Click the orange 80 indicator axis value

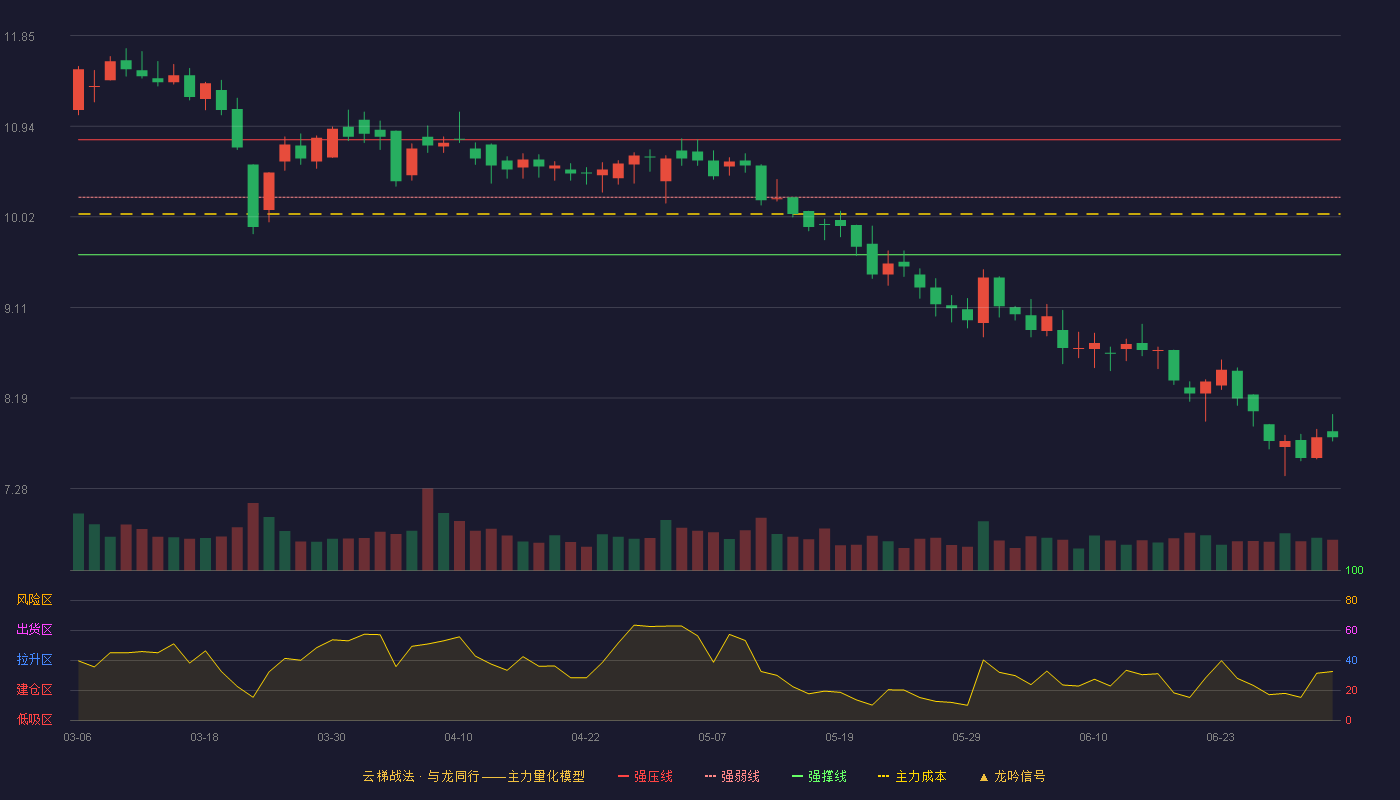(1351, 601)
